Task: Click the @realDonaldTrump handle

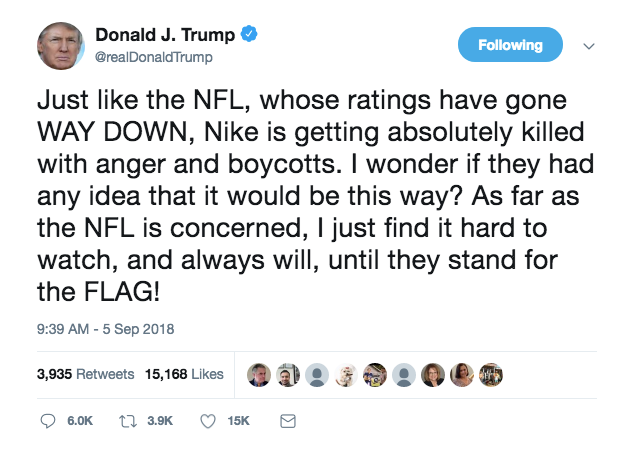Action: click(154, 57)
